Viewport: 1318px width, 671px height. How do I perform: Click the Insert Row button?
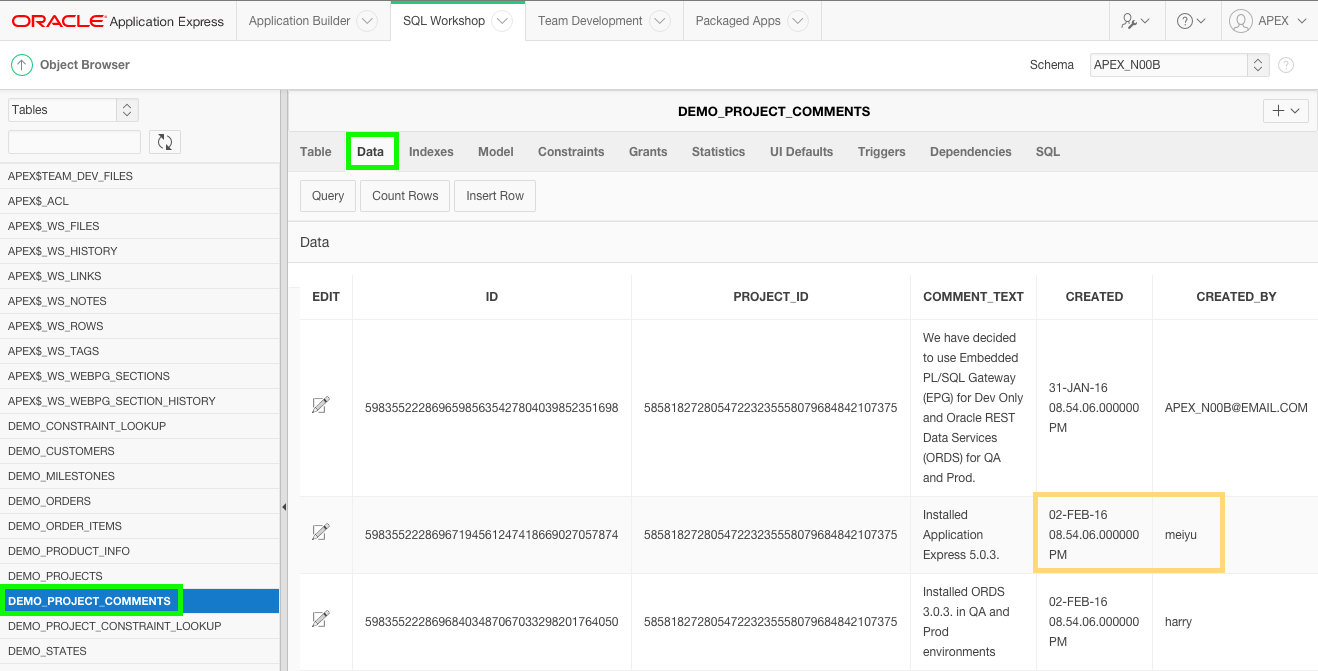click(494, 196)
